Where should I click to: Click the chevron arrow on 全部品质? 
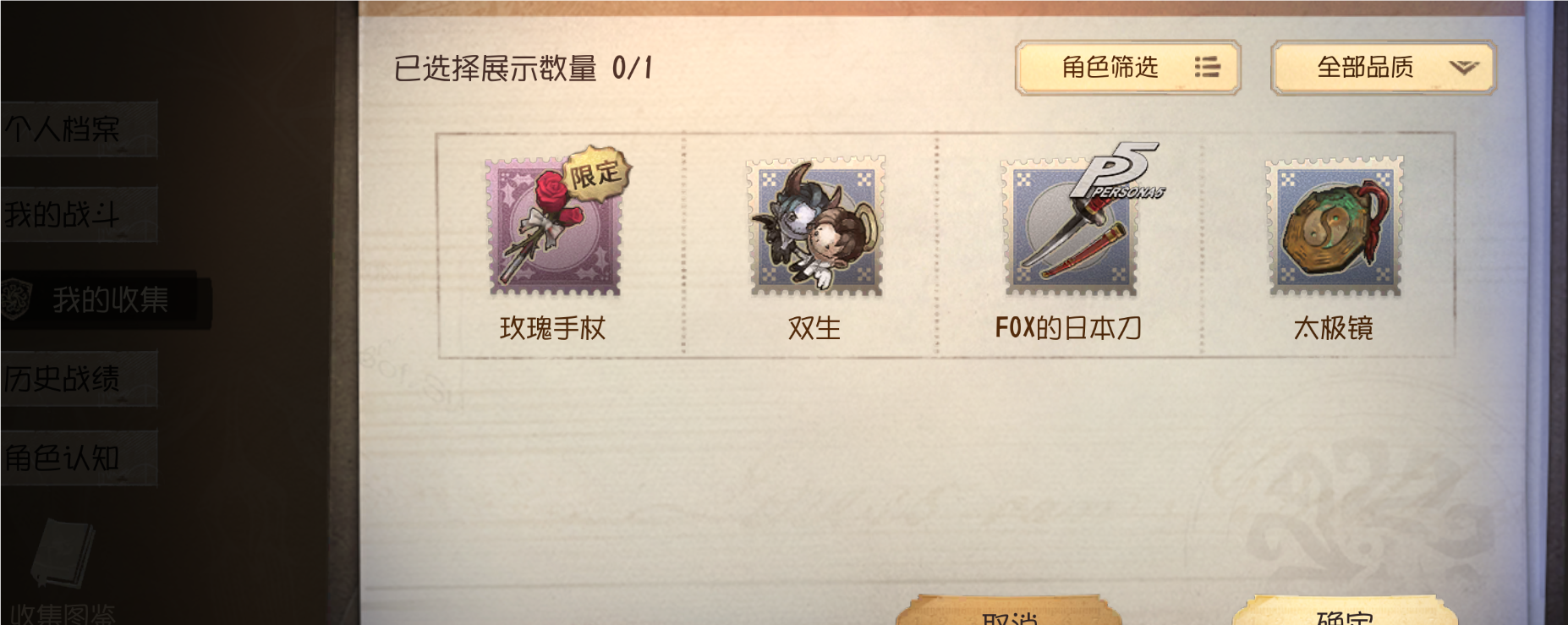coord(1463,68)
